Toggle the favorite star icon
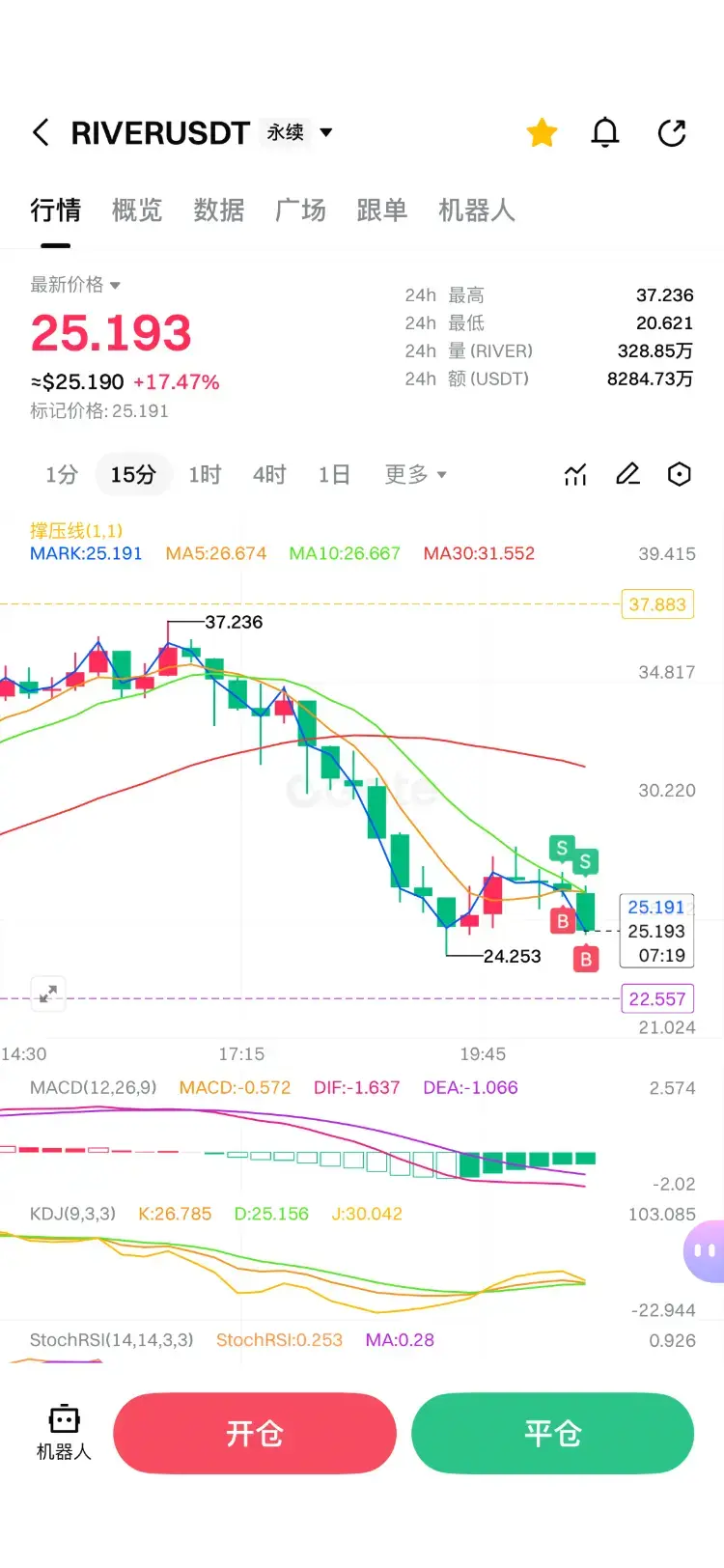The width and height of the screenshot is (724, 1568). (x=542, y=132)
